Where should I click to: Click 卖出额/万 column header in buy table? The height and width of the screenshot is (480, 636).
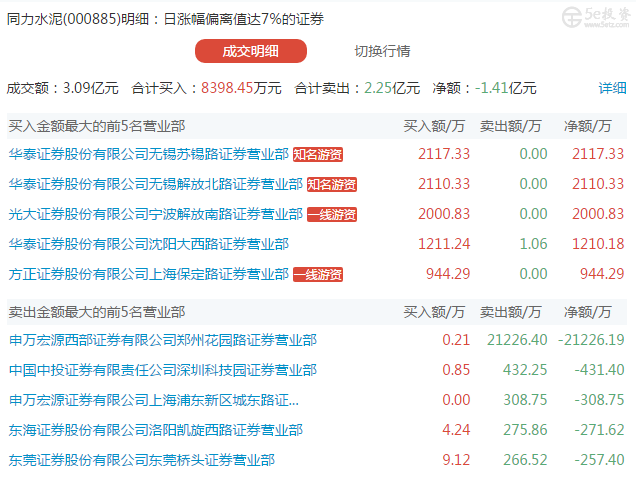[510, 126]
